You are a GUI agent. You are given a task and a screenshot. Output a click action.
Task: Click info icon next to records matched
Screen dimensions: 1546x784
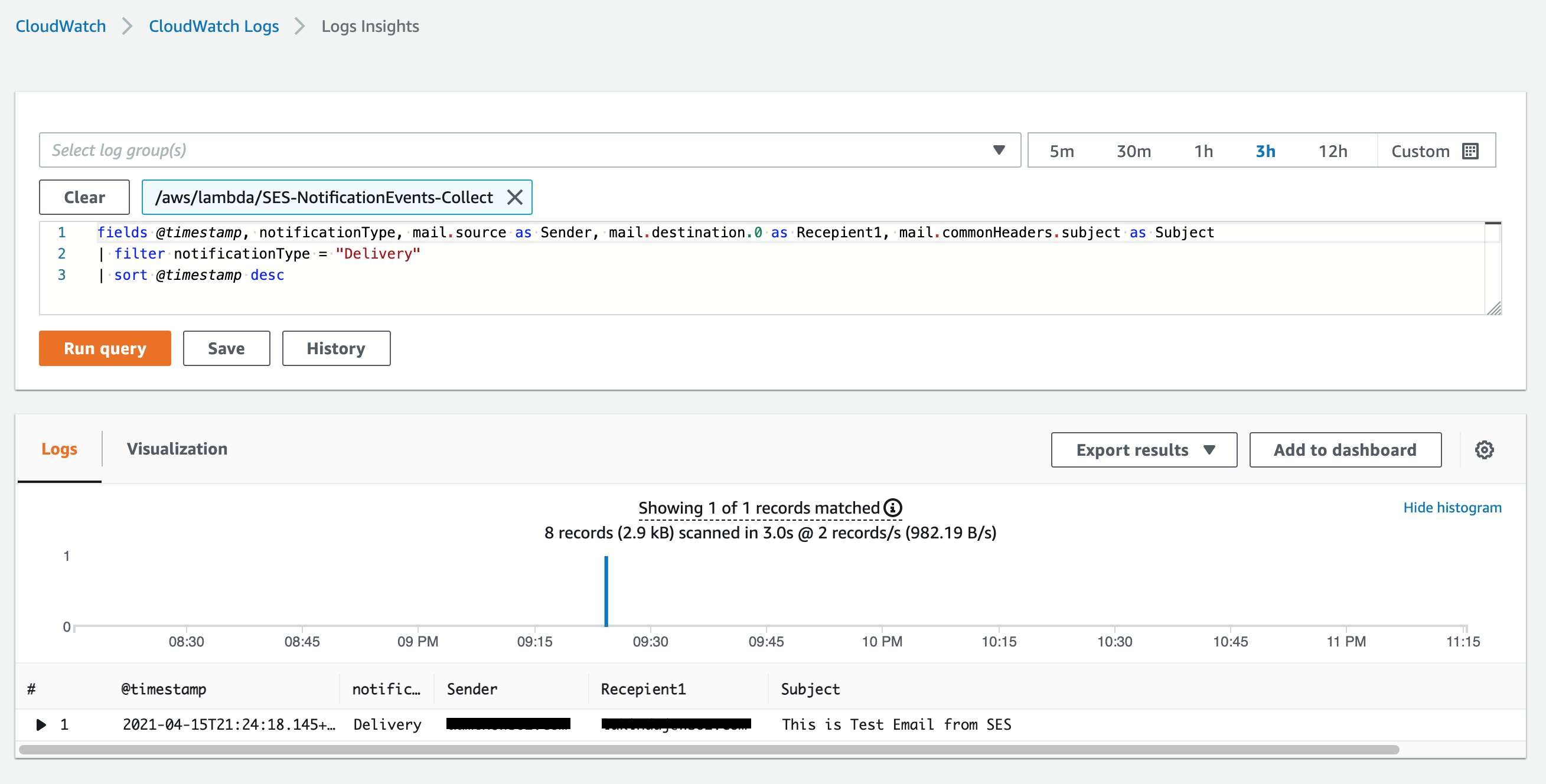pyautogui.click(x=893, y=508)
